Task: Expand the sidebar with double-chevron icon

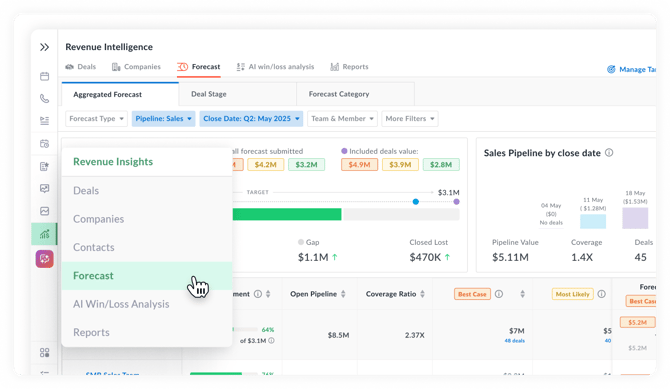Action: [x=44, y=47]
